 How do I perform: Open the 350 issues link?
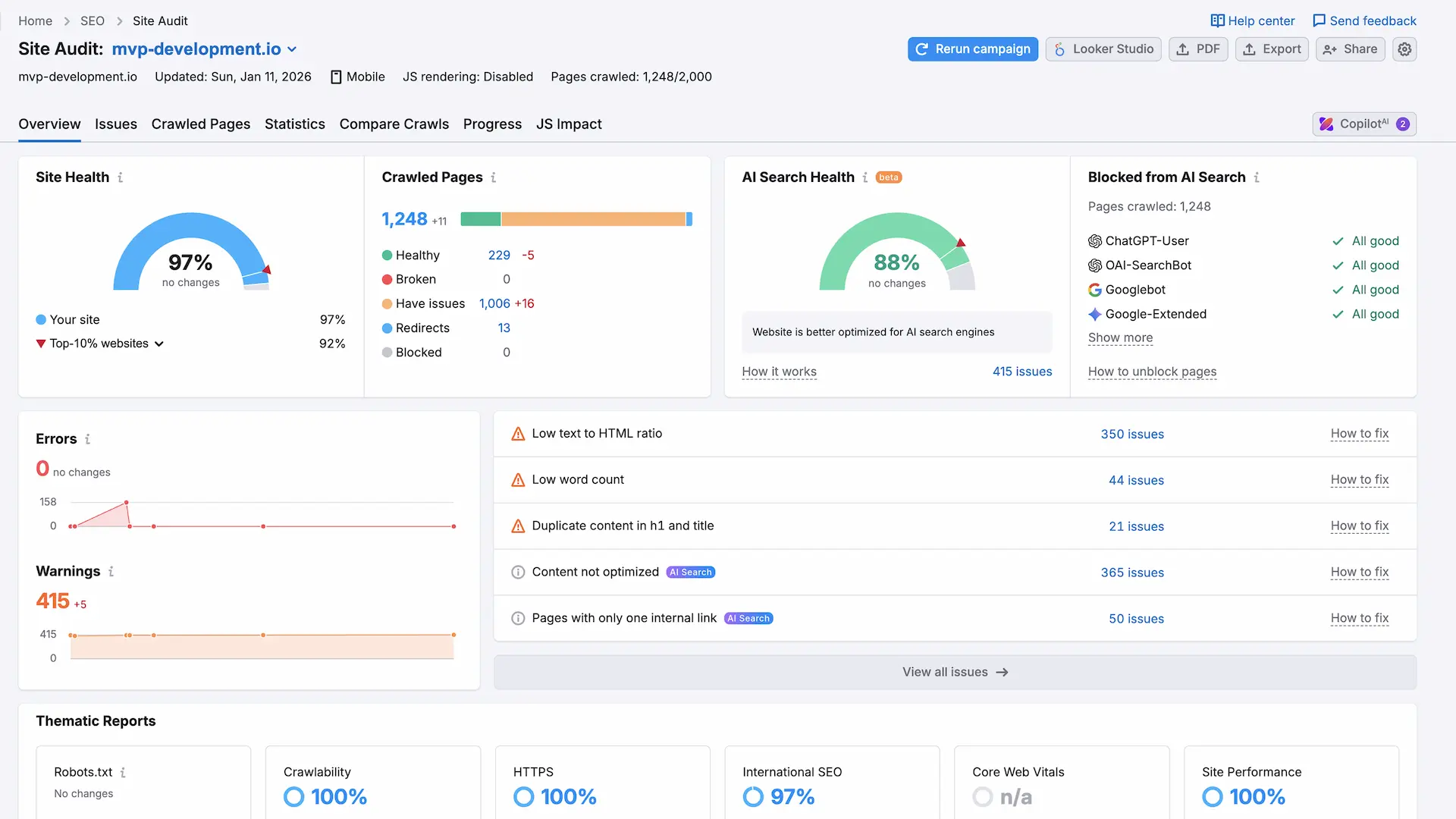point(1131,434)
